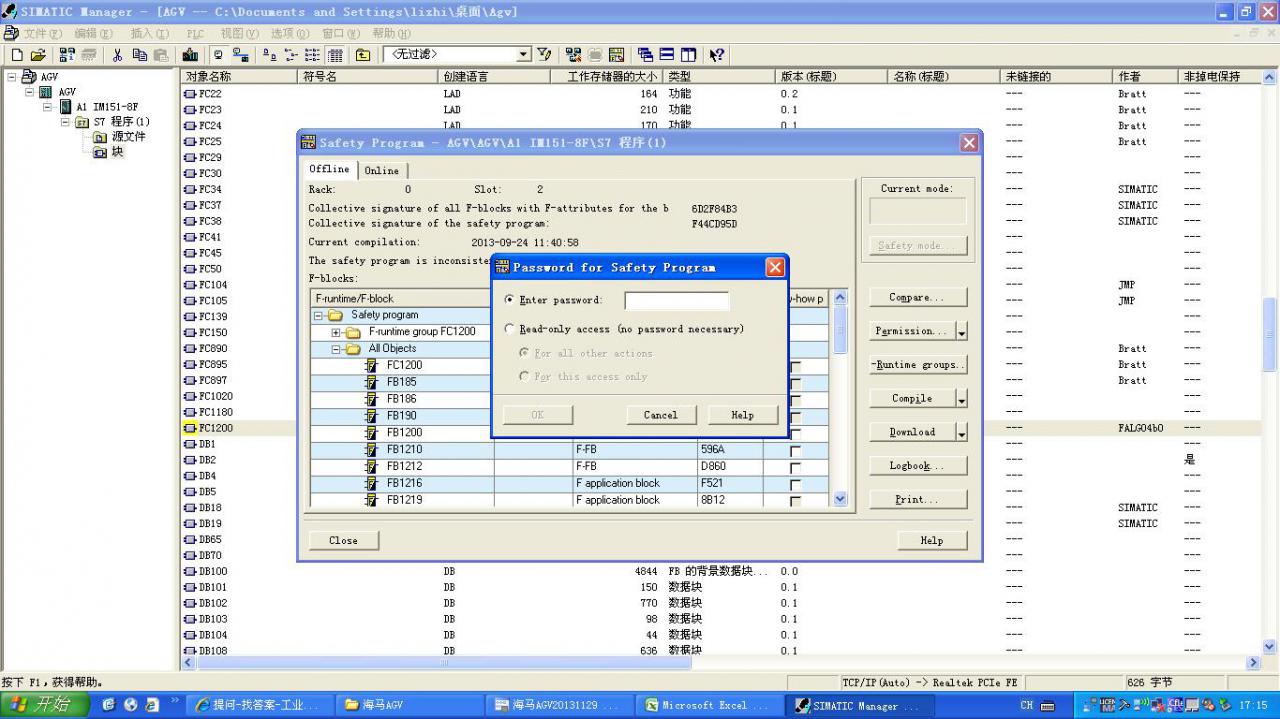Tick the know-how checkbox for FB1210 row
This screenshot has height=719, width=1280.
(795, 451)
